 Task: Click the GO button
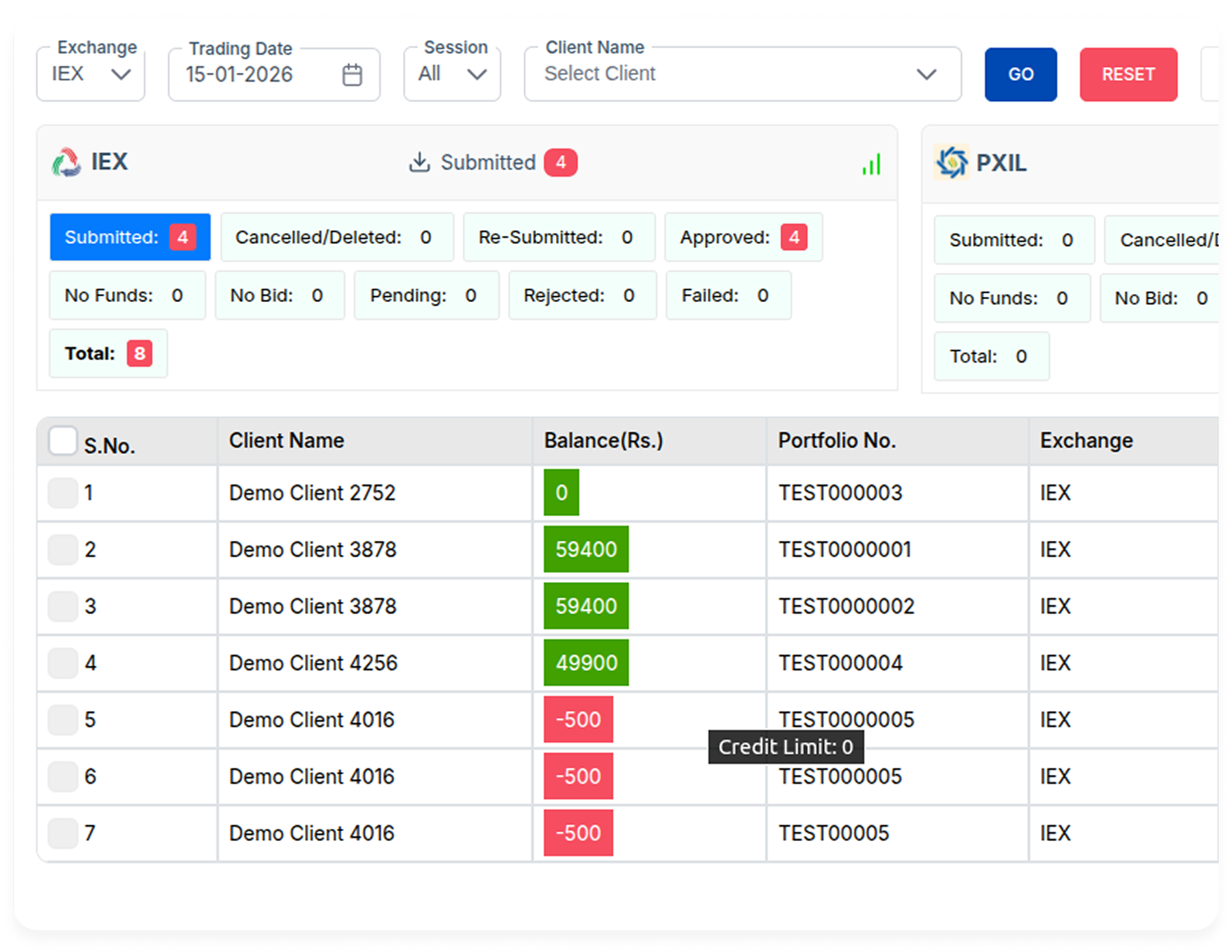(1020, 74)
